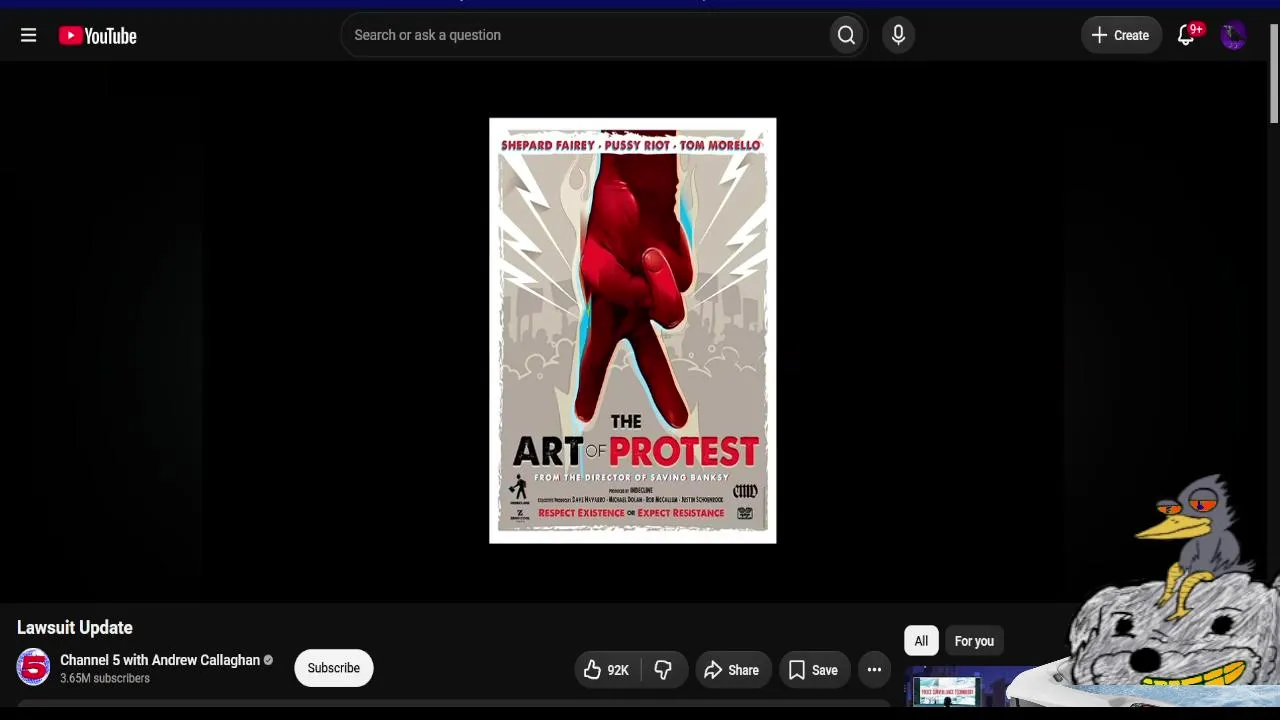Click the Create button
The width and height of the screenshot is (1280, 720).
tap(1121, 35)
